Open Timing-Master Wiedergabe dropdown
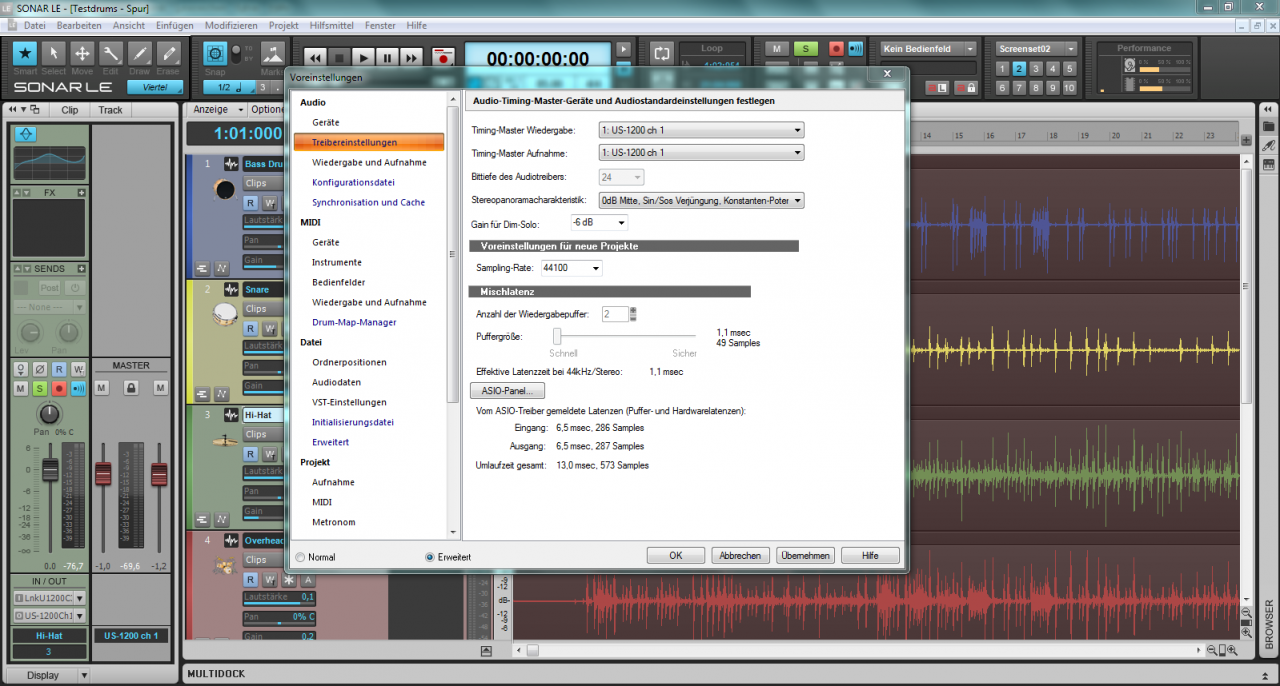The height and width of the screenshot is (686, 1280). [x=701, y=130]
